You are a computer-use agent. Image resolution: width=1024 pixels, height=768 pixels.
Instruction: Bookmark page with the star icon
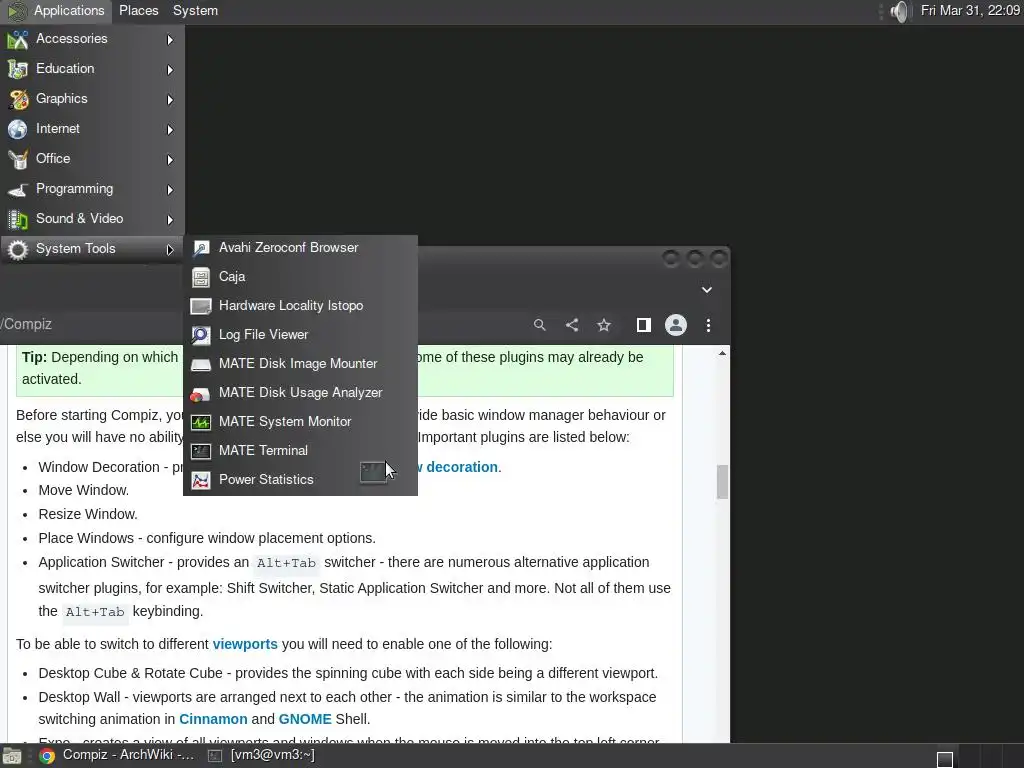point(604,325)
